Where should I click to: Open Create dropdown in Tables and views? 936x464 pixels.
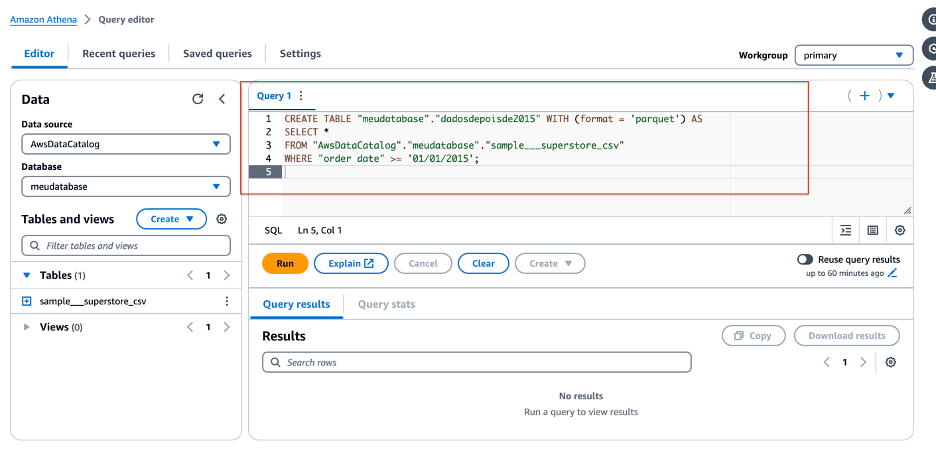tap(171, 219)
